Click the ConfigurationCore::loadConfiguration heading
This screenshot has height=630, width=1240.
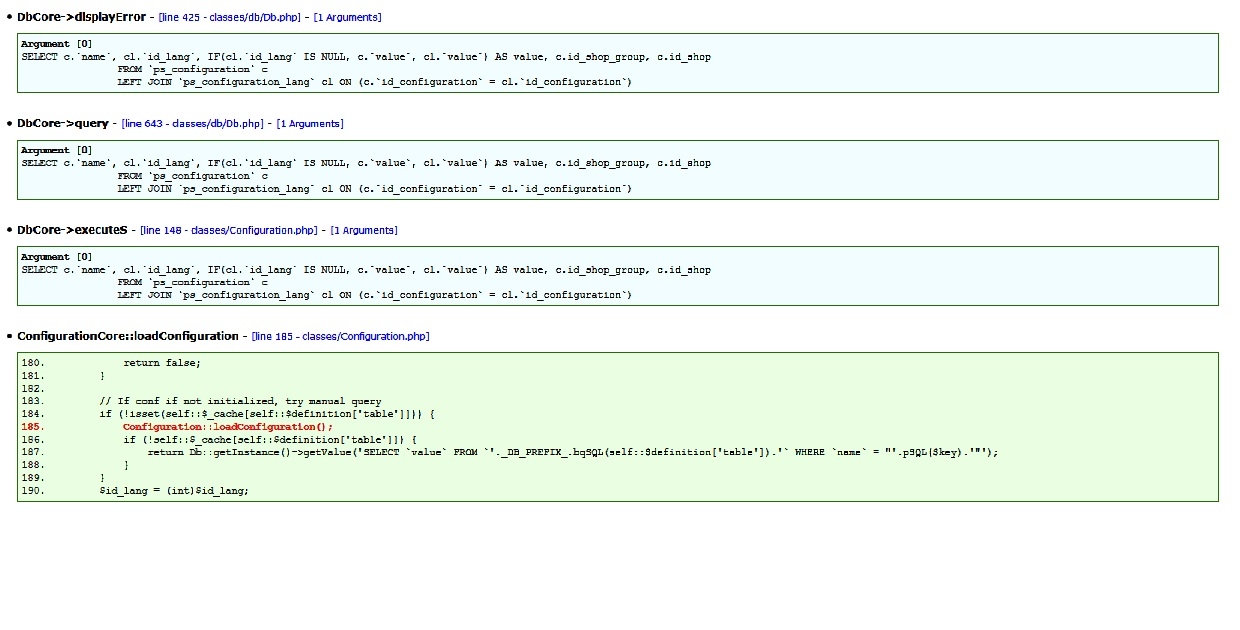(x=128, y=336)
